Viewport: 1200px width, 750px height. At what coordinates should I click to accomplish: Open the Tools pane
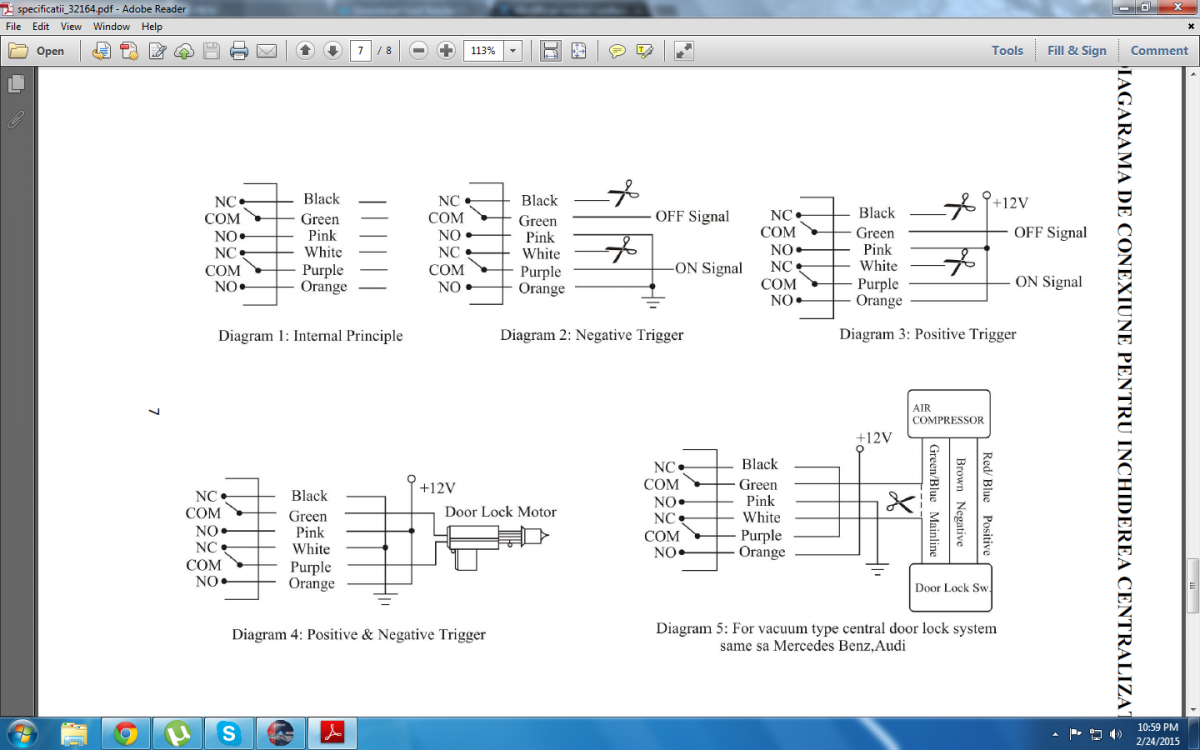pos(1007,51)
